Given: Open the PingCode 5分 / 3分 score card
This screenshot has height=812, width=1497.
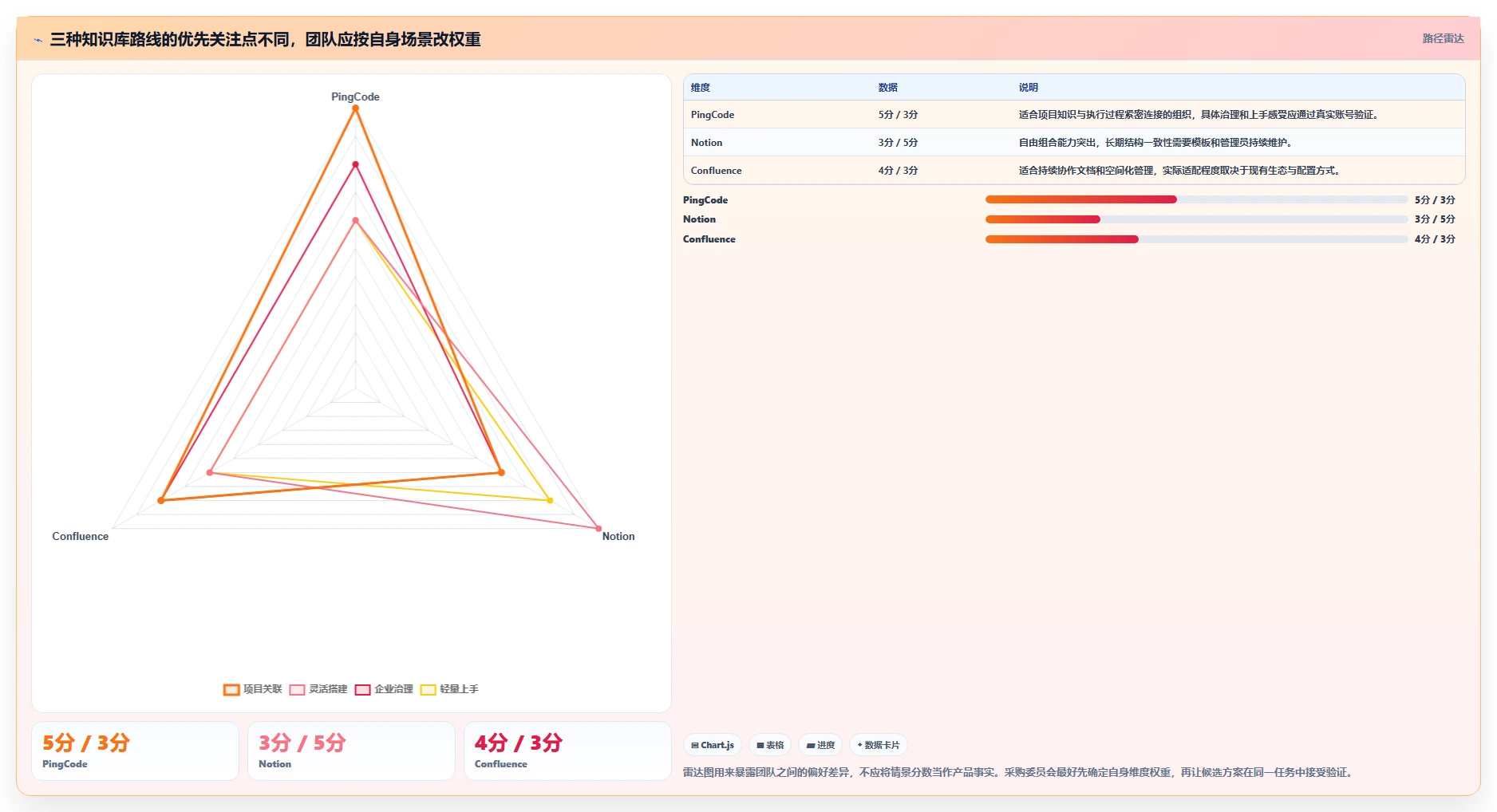Looking at the screenshot, I should point(135,751).
